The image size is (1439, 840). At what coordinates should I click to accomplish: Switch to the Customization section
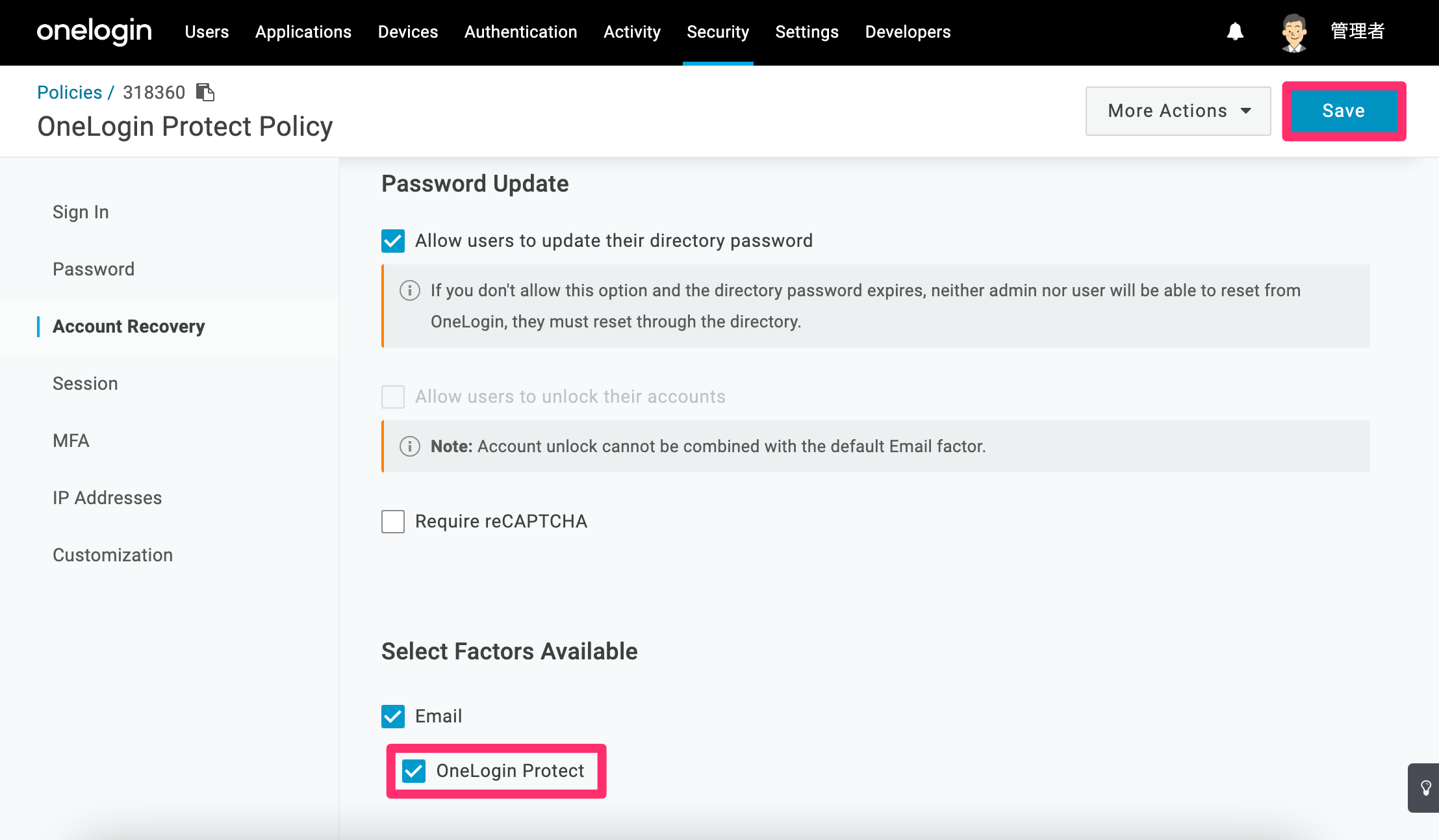(x=112, y=555)
